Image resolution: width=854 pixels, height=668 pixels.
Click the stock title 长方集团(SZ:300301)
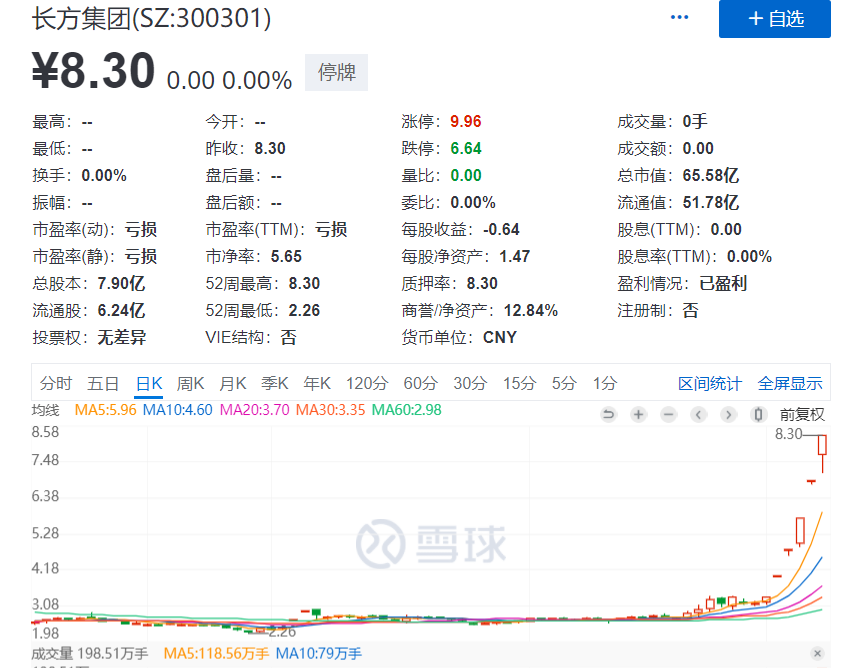coord(151,19)
